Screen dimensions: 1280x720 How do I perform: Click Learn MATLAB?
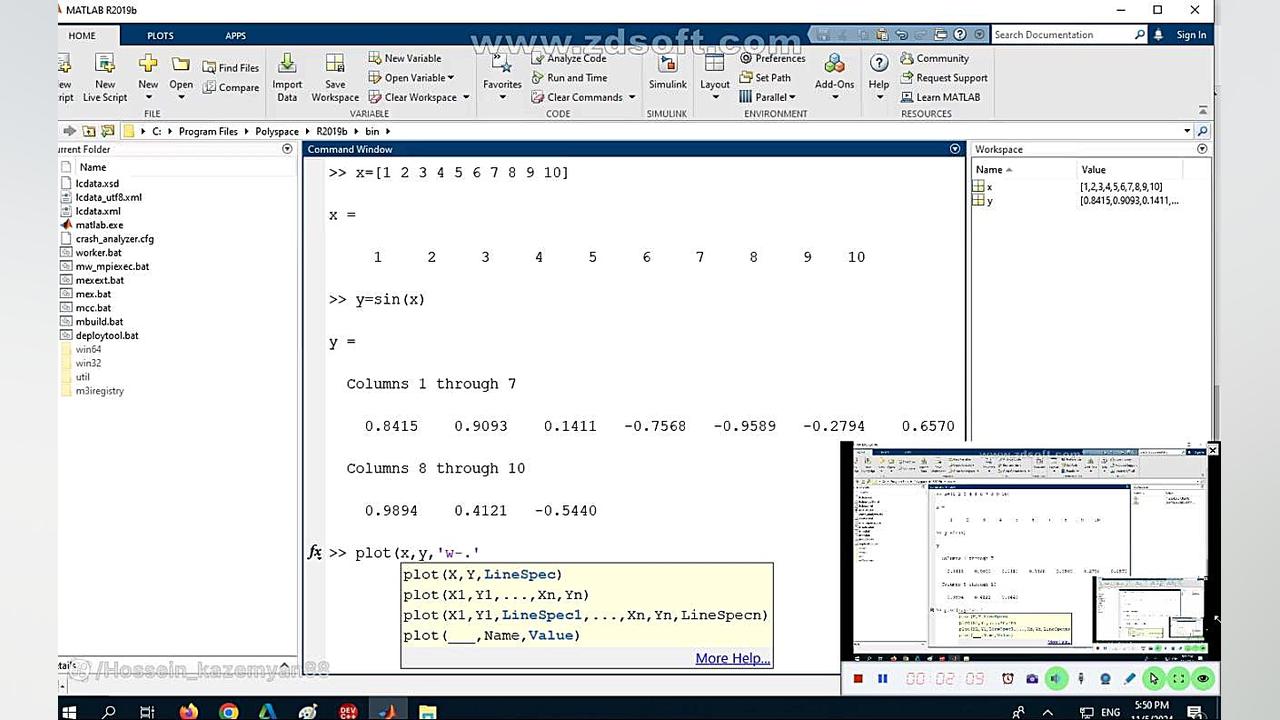[941, 97]
